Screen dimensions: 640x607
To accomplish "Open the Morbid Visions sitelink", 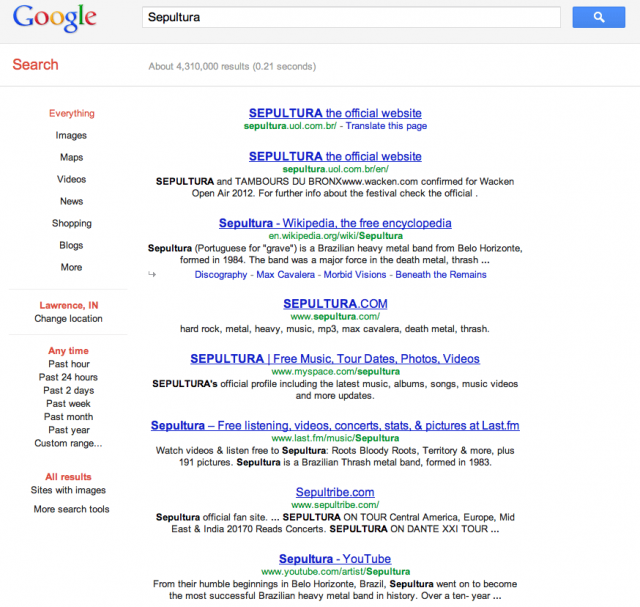I will point(355,275).
